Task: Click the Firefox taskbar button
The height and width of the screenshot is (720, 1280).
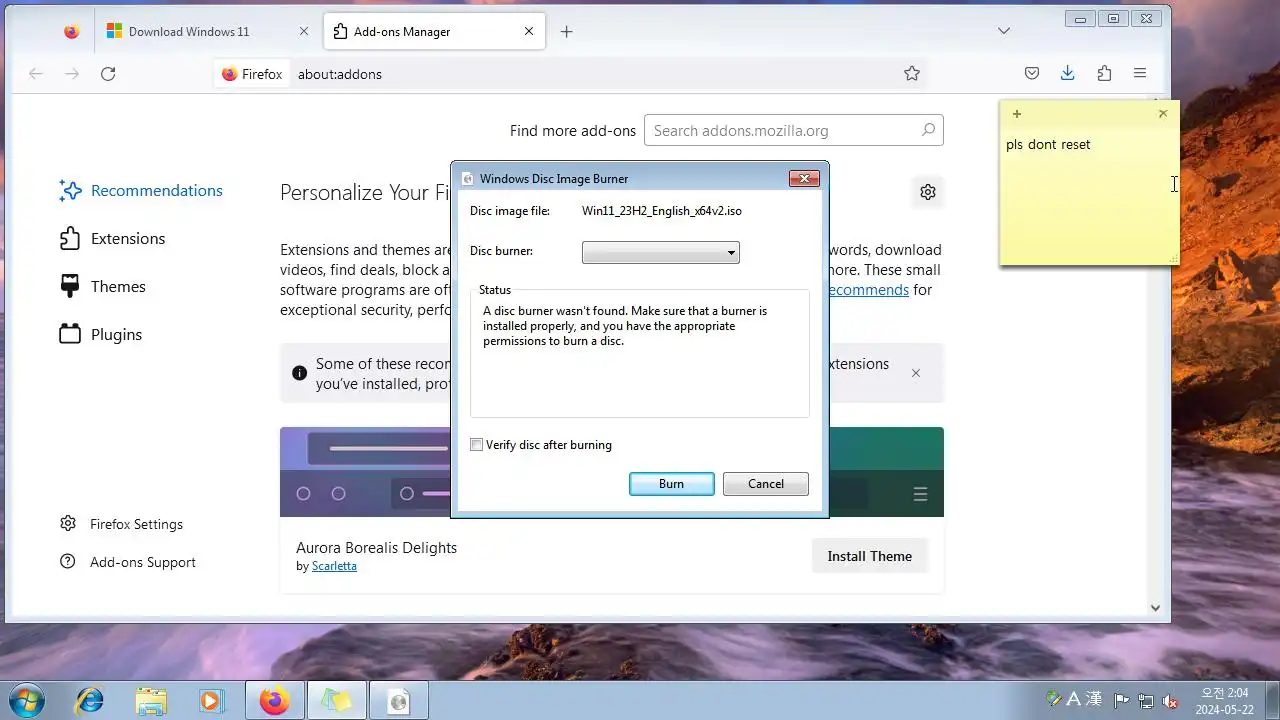Action: [275, 701]
